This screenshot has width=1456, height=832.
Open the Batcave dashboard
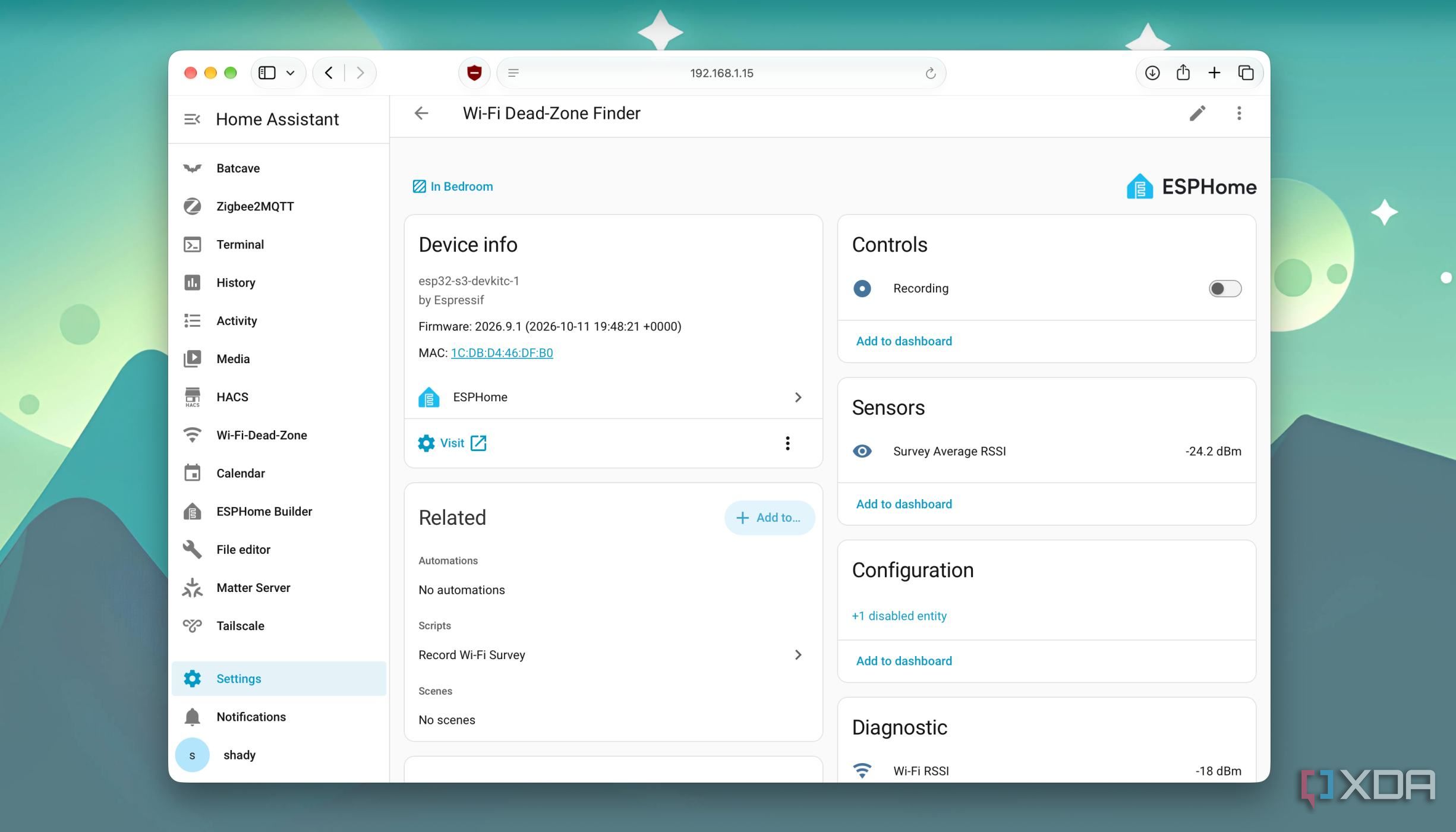click(x=278, y=168)
